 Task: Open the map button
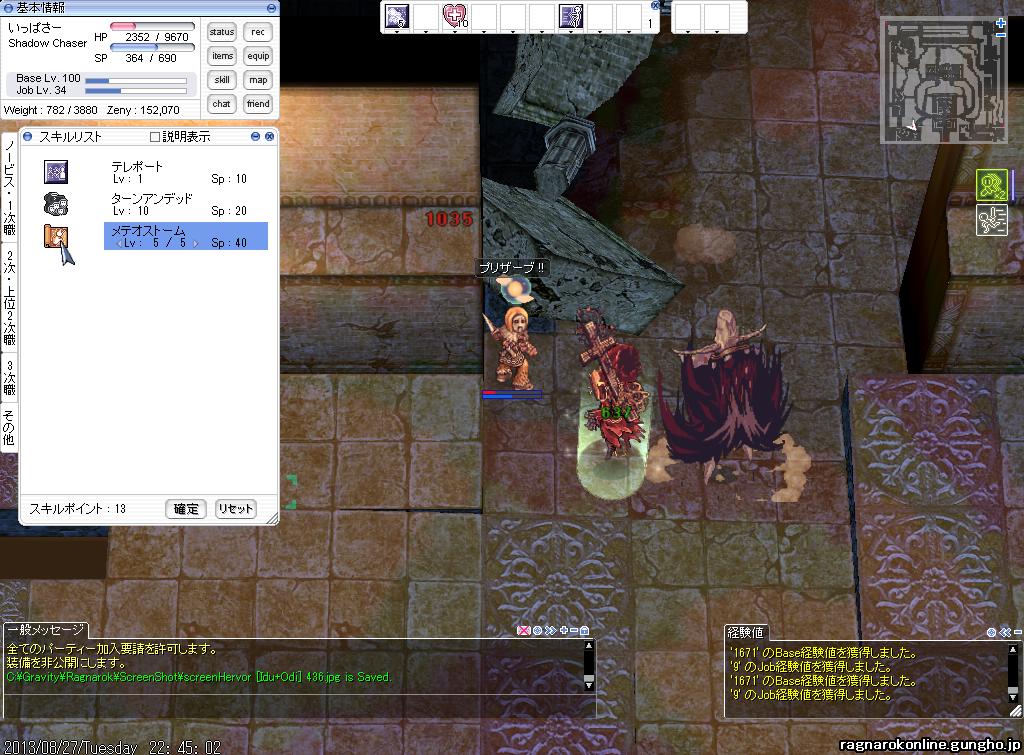pos(258,80)
